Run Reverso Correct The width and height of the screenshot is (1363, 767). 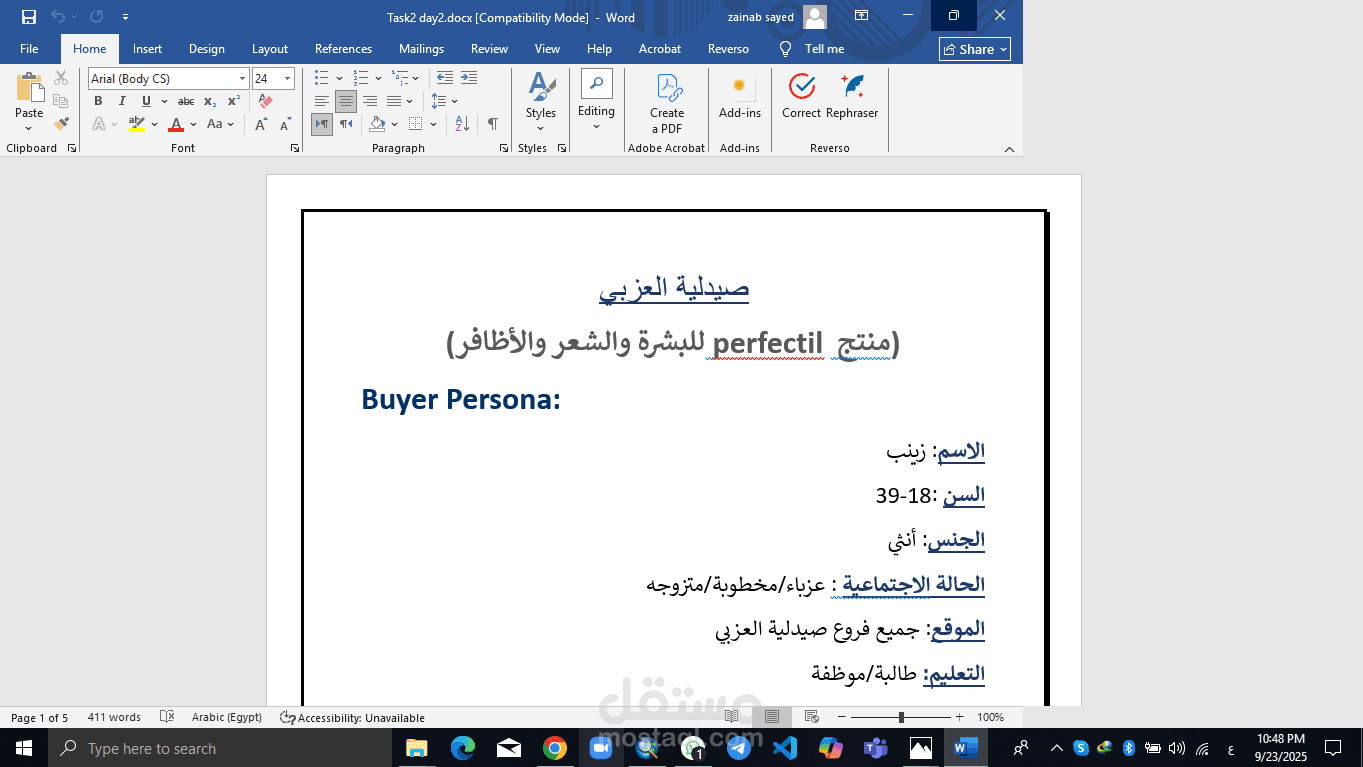801,98
